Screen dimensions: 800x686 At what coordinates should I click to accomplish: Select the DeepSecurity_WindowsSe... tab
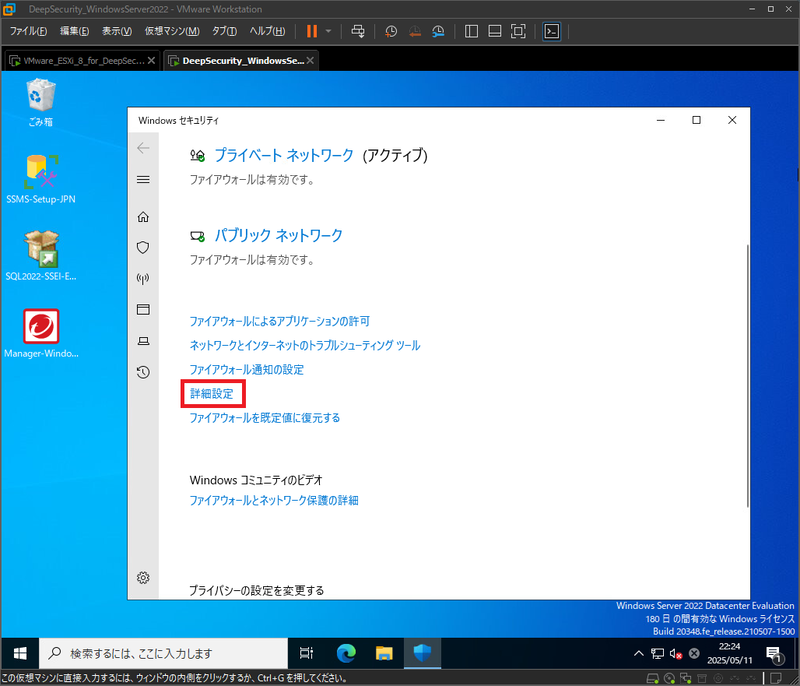tap(241, 61)
